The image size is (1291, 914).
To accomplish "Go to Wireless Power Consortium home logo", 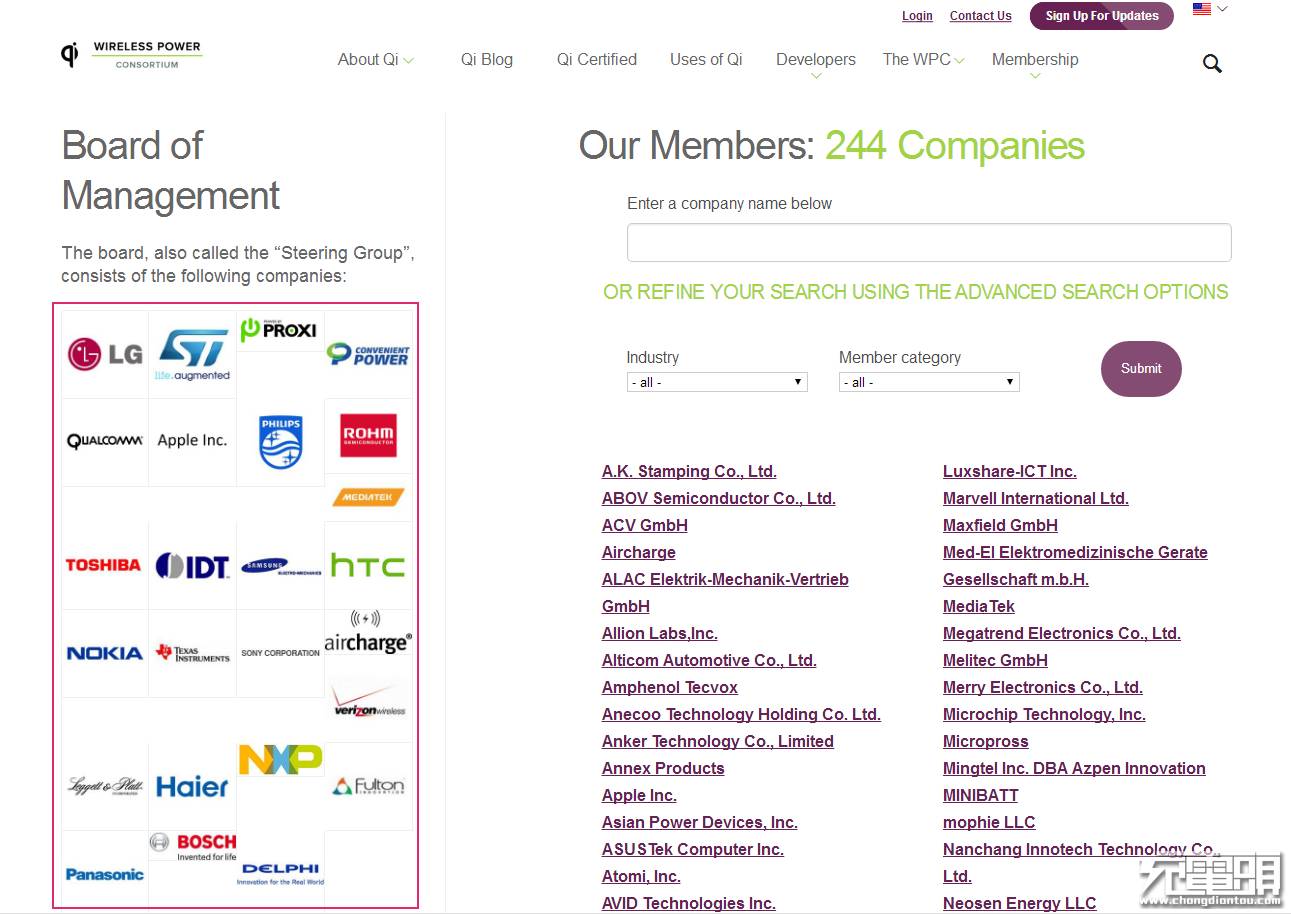I will [131, 54].
